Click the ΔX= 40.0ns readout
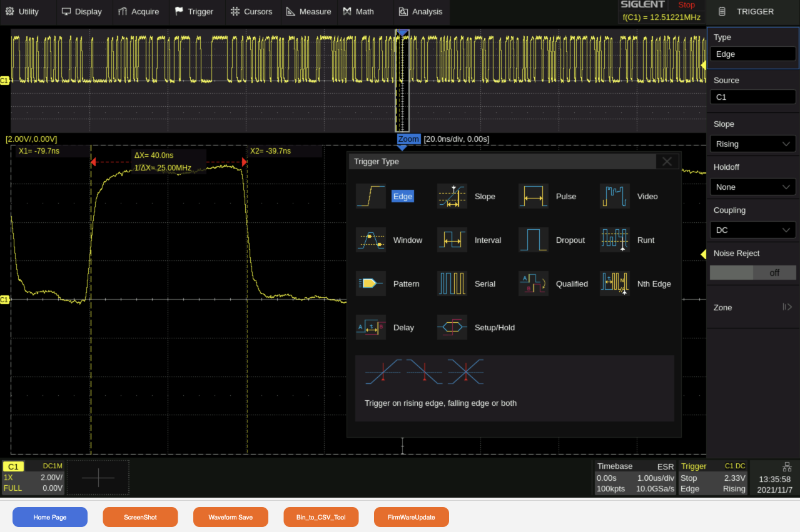The image size is (800, 532). 154,155
